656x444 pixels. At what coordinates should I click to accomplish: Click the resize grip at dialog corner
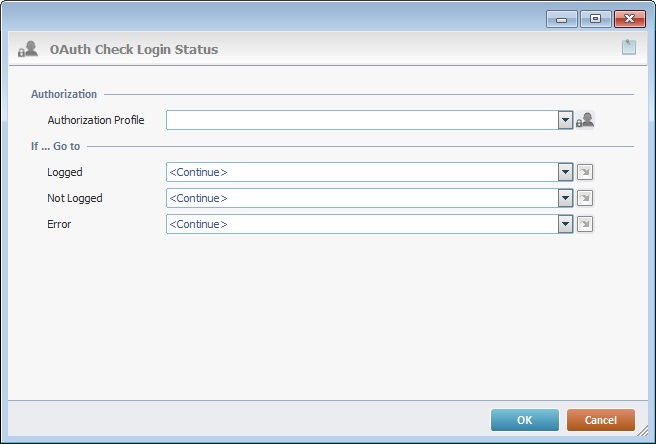tap(642, 430)
